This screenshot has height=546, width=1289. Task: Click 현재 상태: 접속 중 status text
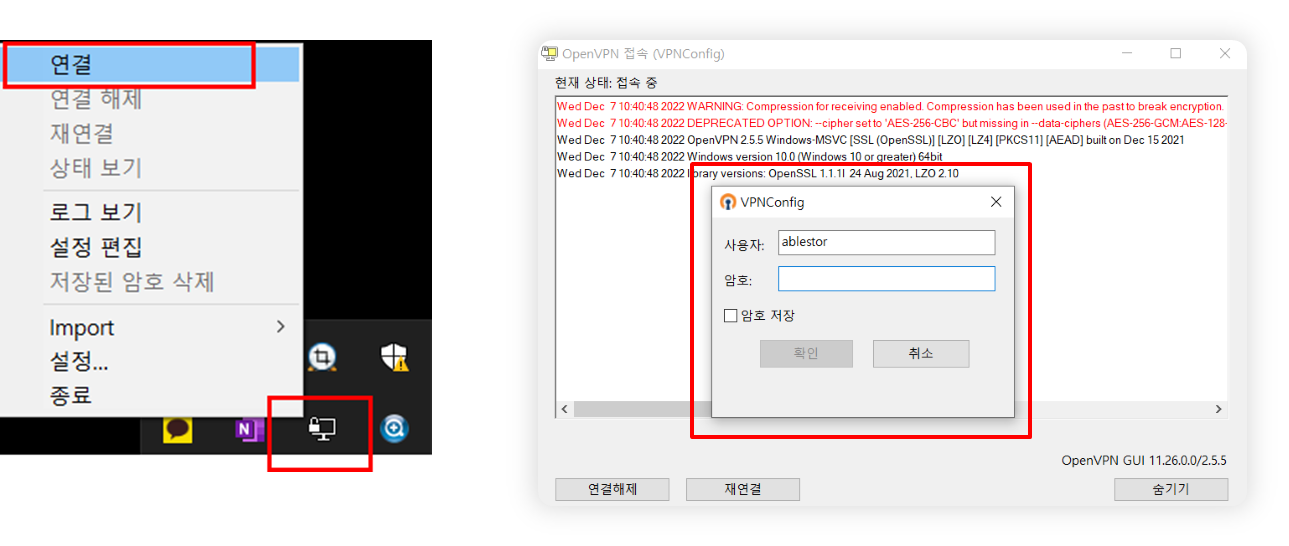(x=606, y=83)
